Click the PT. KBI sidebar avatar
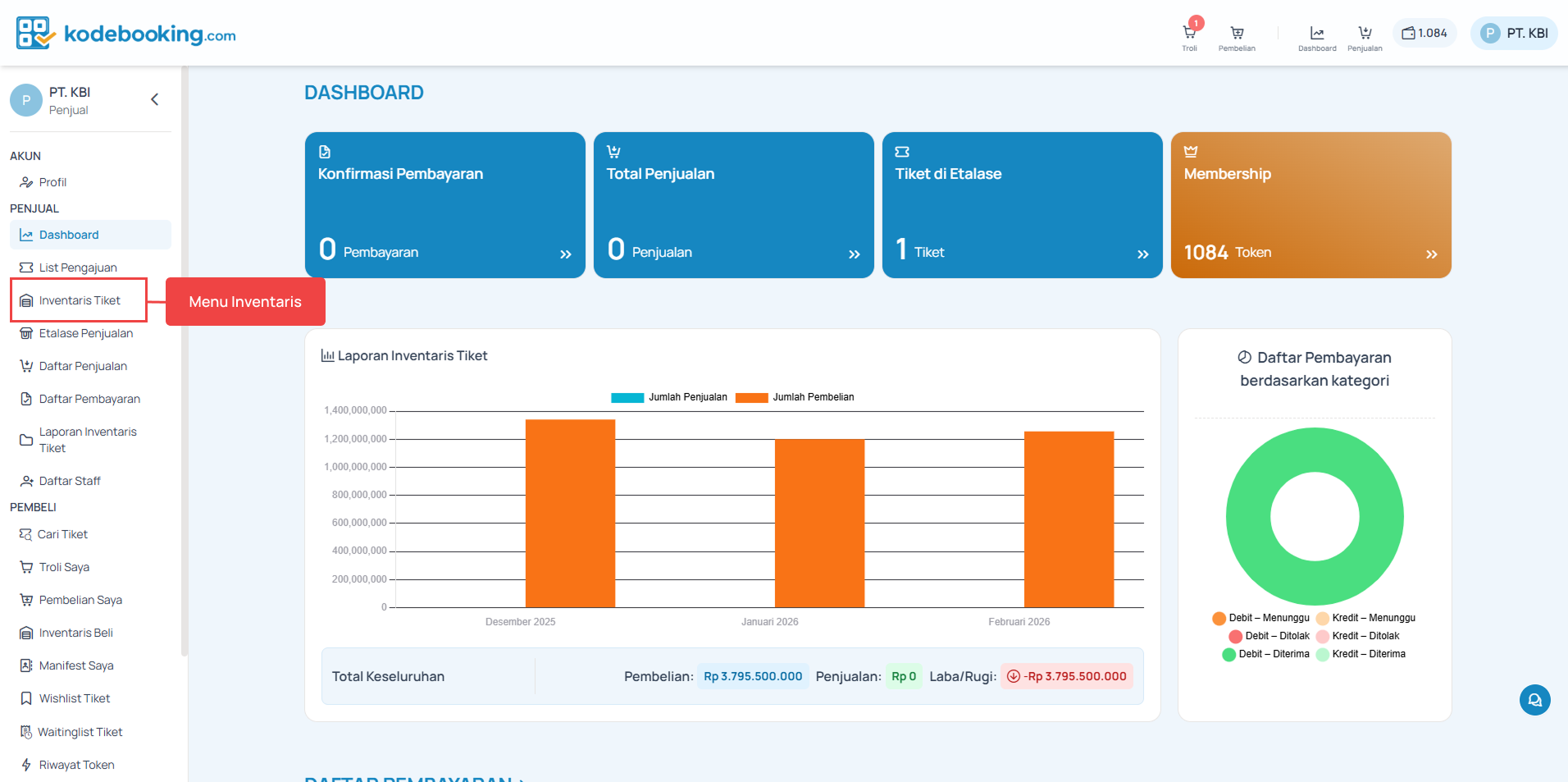Screen dimensions: 1568x782 pos(26,100)
